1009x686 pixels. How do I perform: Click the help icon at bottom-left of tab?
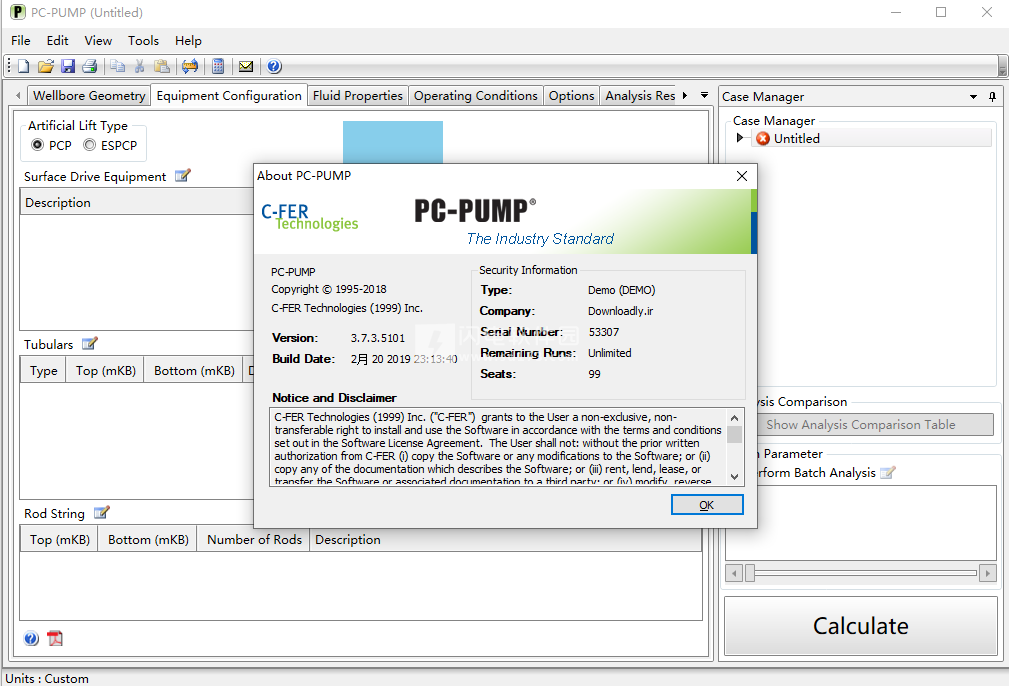(31, 638)
